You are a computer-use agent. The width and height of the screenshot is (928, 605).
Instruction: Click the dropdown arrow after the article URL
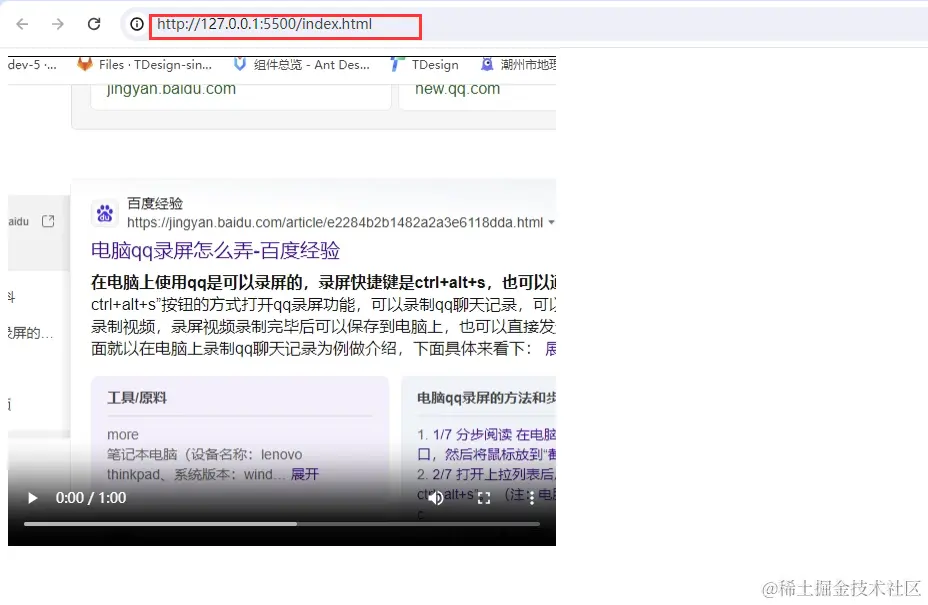[x=551, y=223]
